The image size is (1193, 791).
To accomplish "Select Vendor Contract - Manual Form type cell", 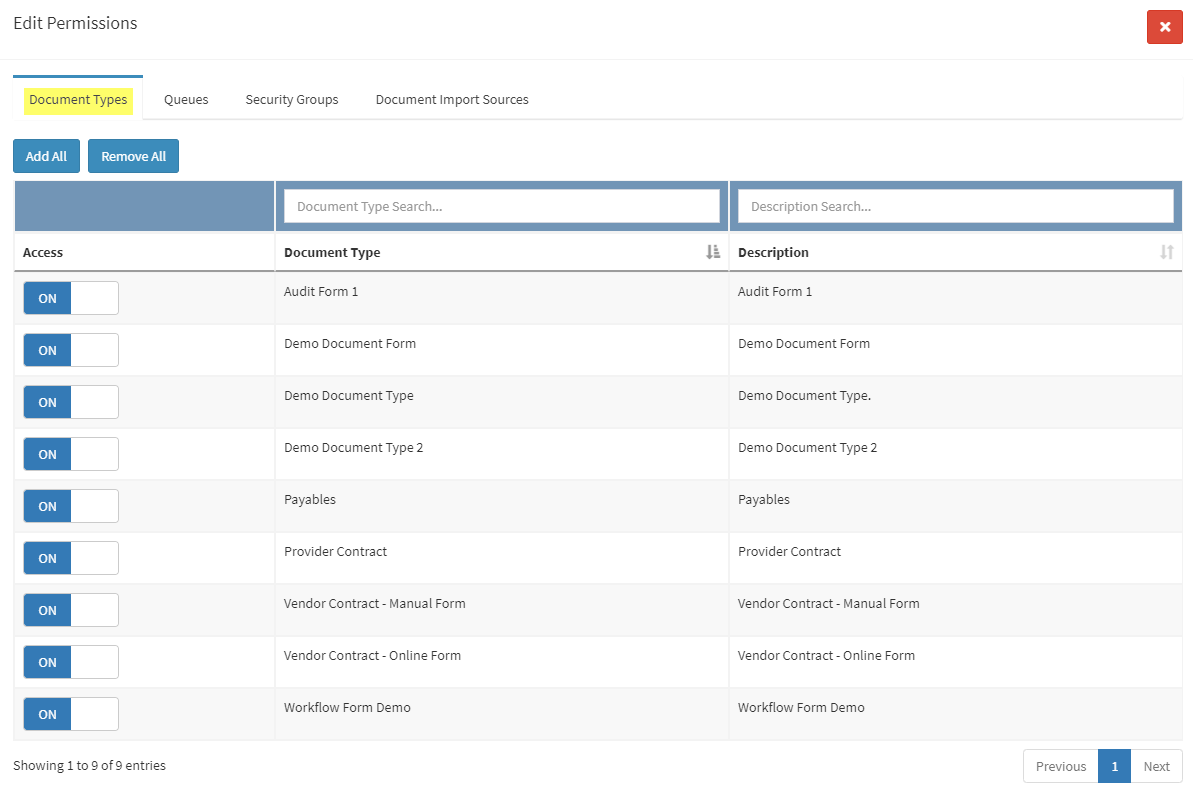I will [x=501, y=610].
